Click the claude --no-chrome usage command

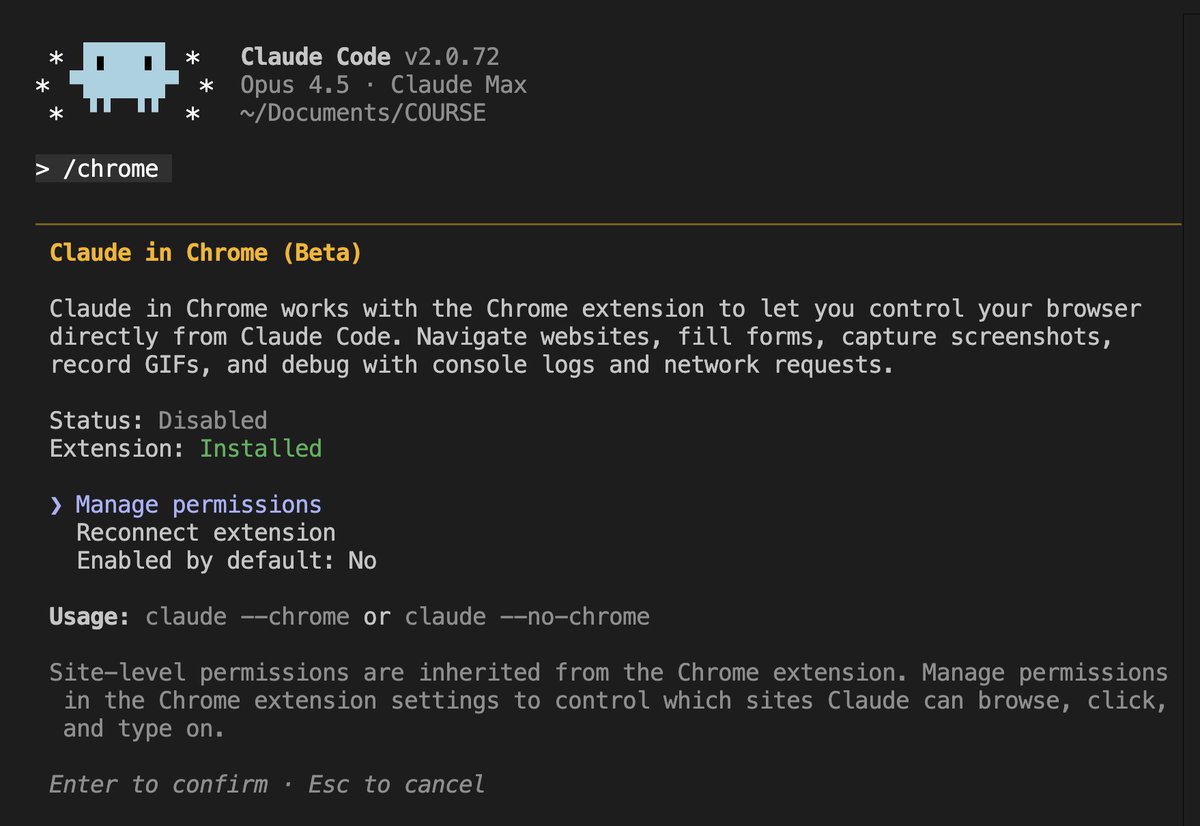pyautogui.click(x=527, y=617)
